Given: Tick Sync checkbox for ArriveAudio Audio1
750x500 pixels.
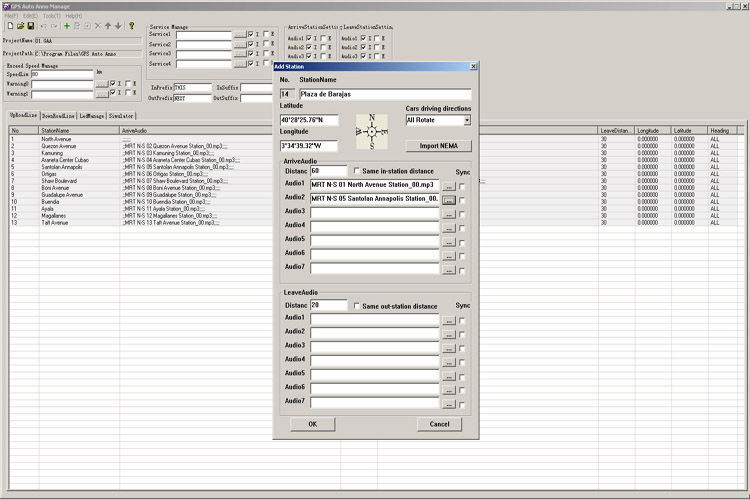Looking at the screenshot, I should coord(462,187).
